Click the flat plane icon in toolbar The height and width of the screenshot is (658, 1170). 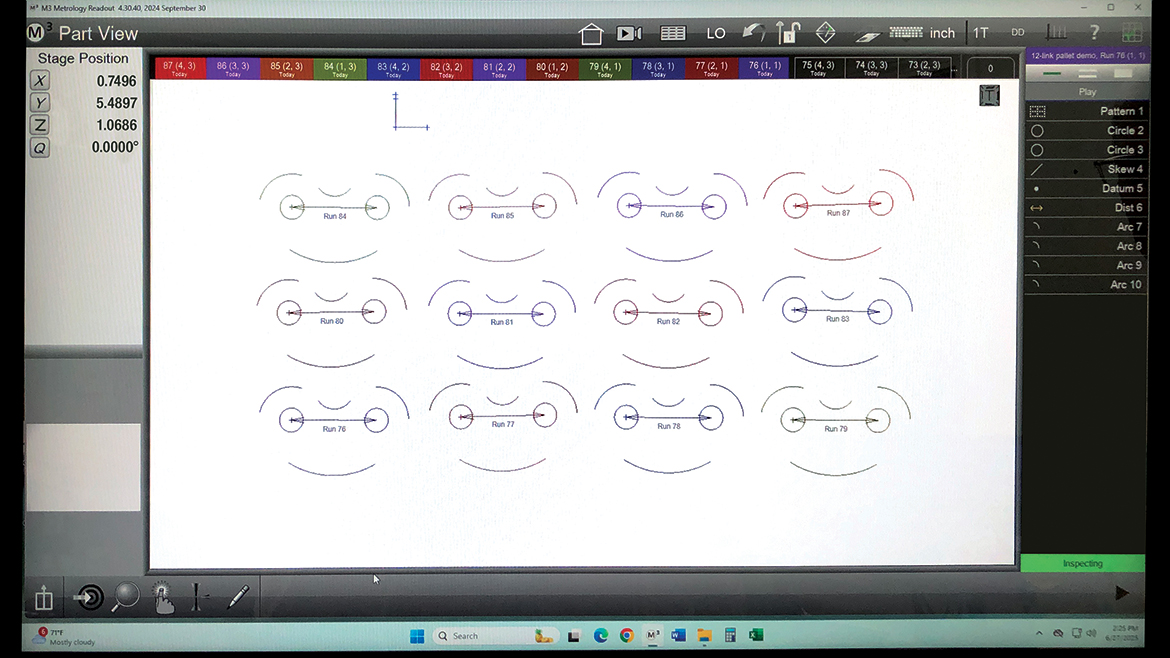pos(867,35)
